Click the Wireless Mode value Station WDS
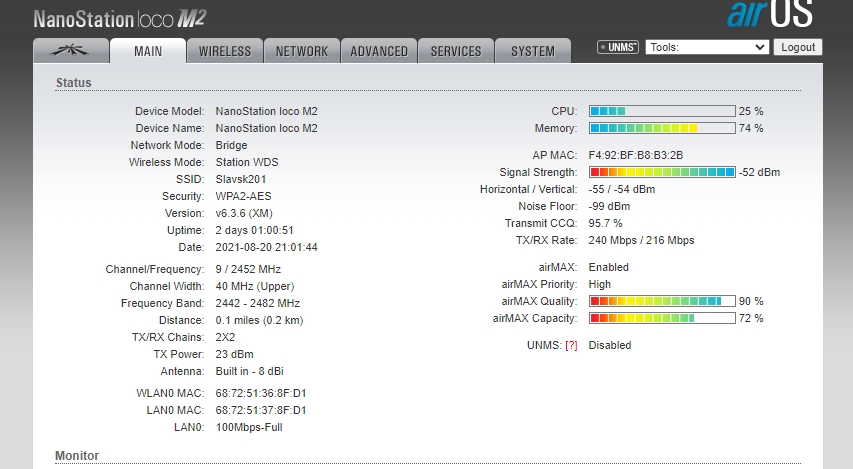 pyautogui.click(x=246, y=162)
